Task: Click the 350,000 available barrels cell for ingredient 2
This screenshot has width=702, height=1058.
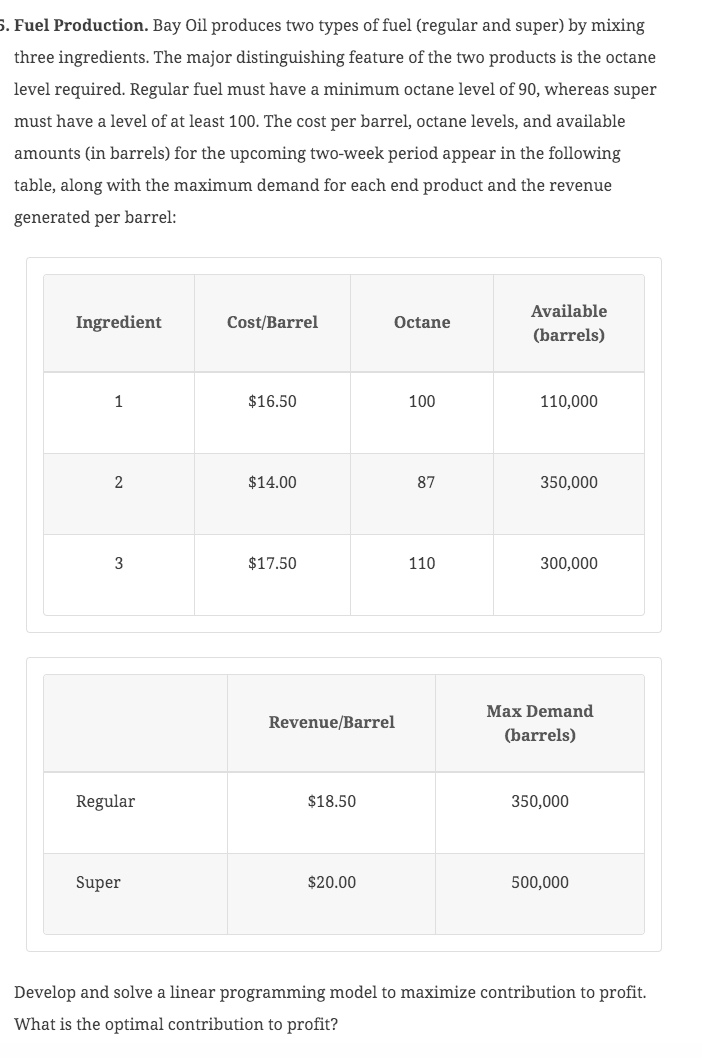Action: pos(568,482)
